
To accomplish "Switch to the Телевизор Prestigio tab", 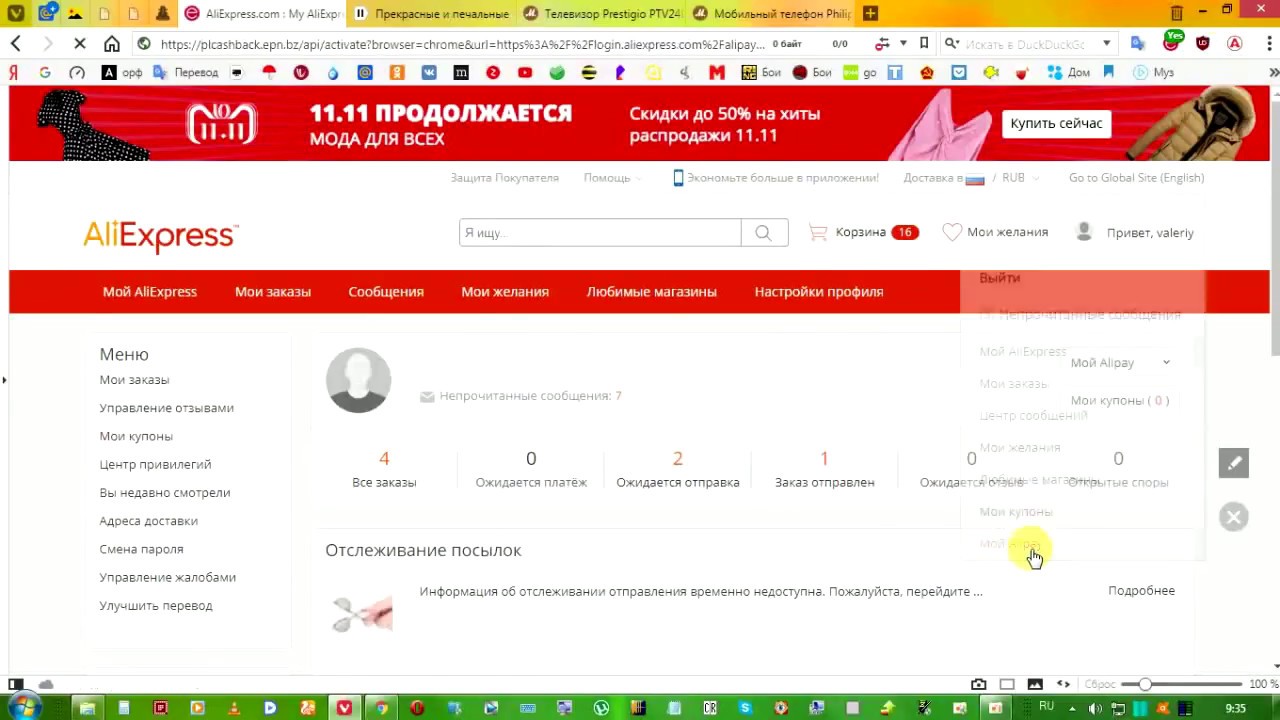I will (601, 14).
